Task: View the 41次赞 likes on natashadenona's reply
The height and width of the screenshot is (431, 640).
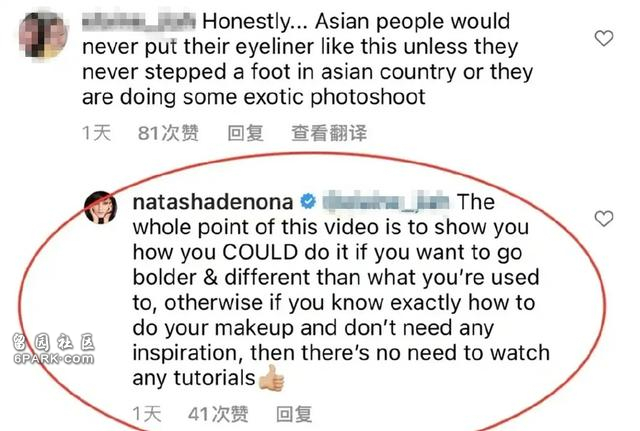Action: 218,414
